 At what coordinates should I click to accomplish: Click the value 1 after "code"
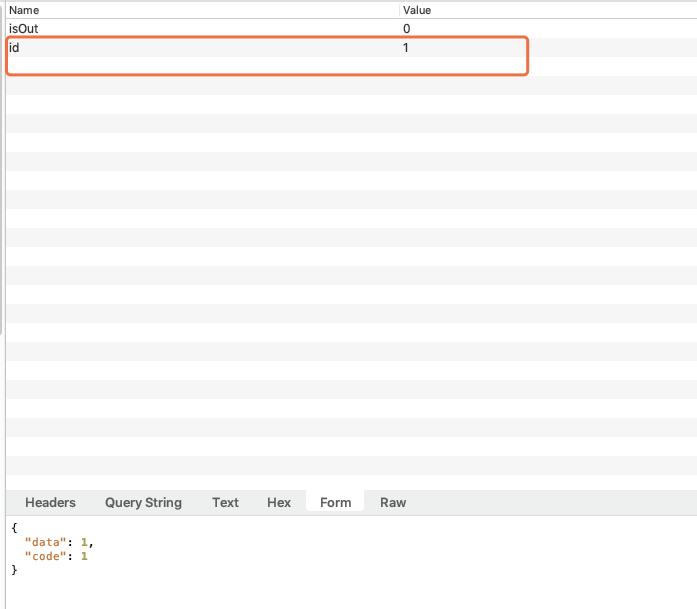tap(84, 556)
